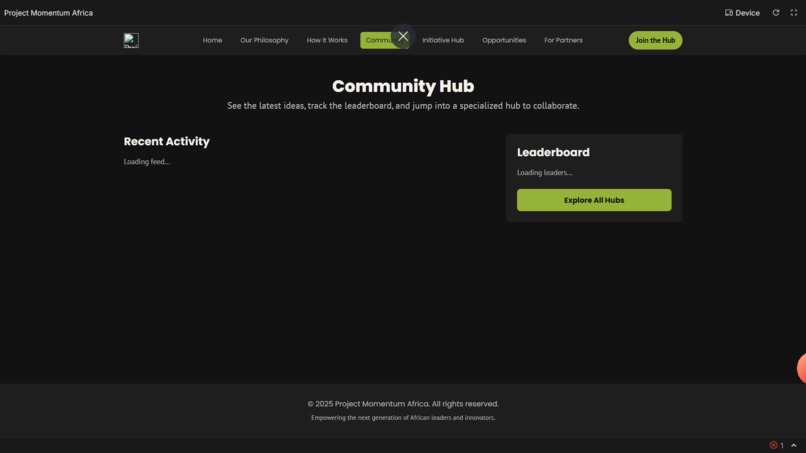The height and width of the screenshot is (453, 806).
Task: Click the Project Momentum Africa title text
Action: [x=48, y=13]
